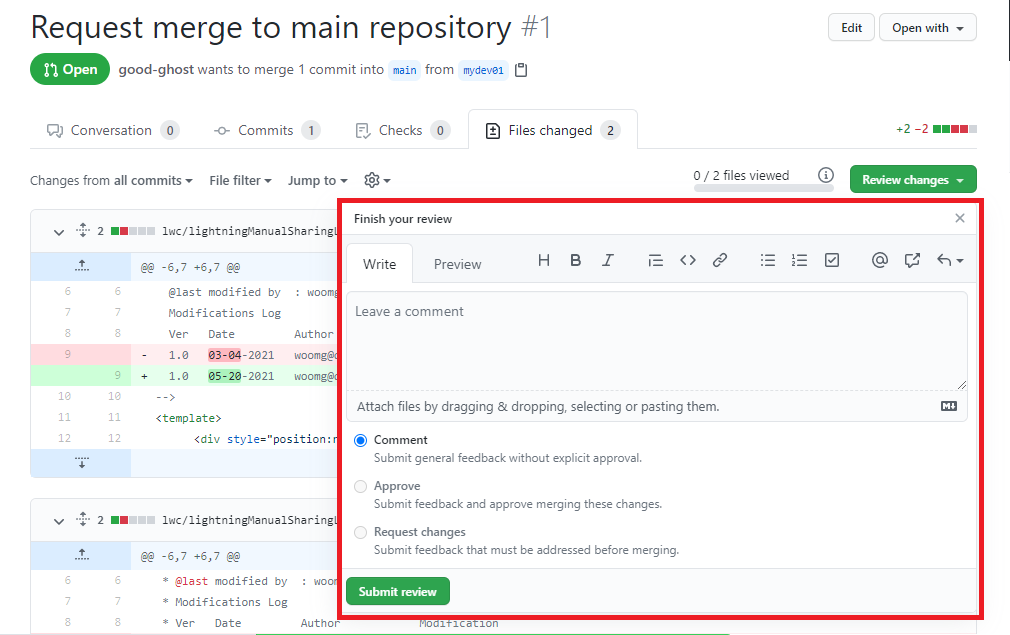This screenshot has height=635, width=1010.
Task: Open the File filter dropdown
Action: (x=240, y=180)
